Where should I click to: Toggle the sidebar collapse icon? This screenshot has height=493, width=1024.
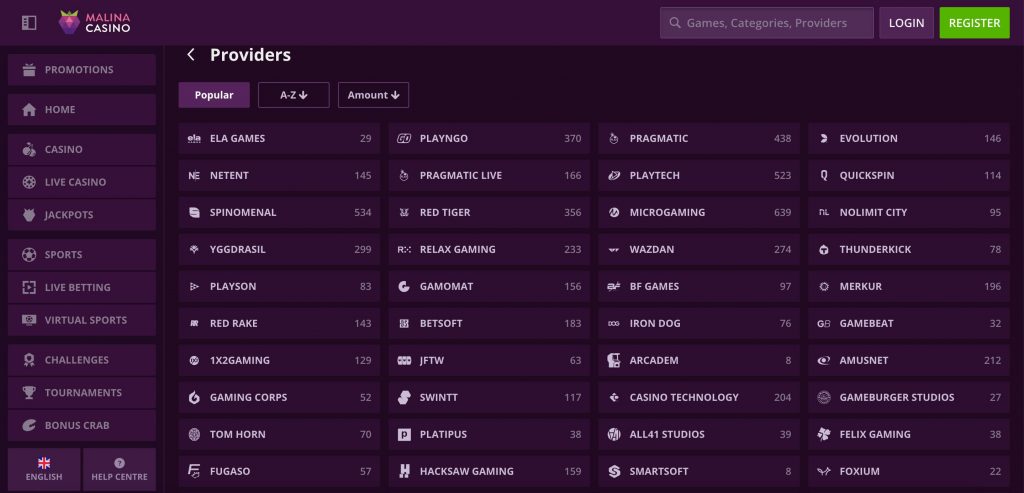[x=29, y=22]
